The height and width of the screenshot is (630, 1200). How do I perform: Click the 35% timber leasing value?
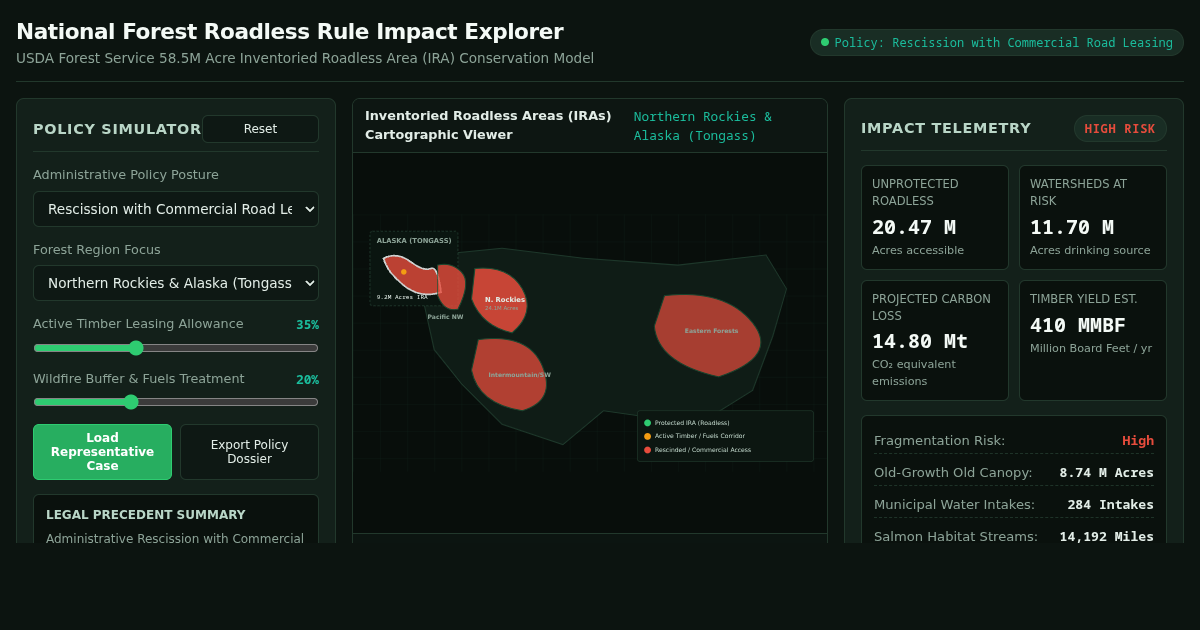click(x=307, y=325)
